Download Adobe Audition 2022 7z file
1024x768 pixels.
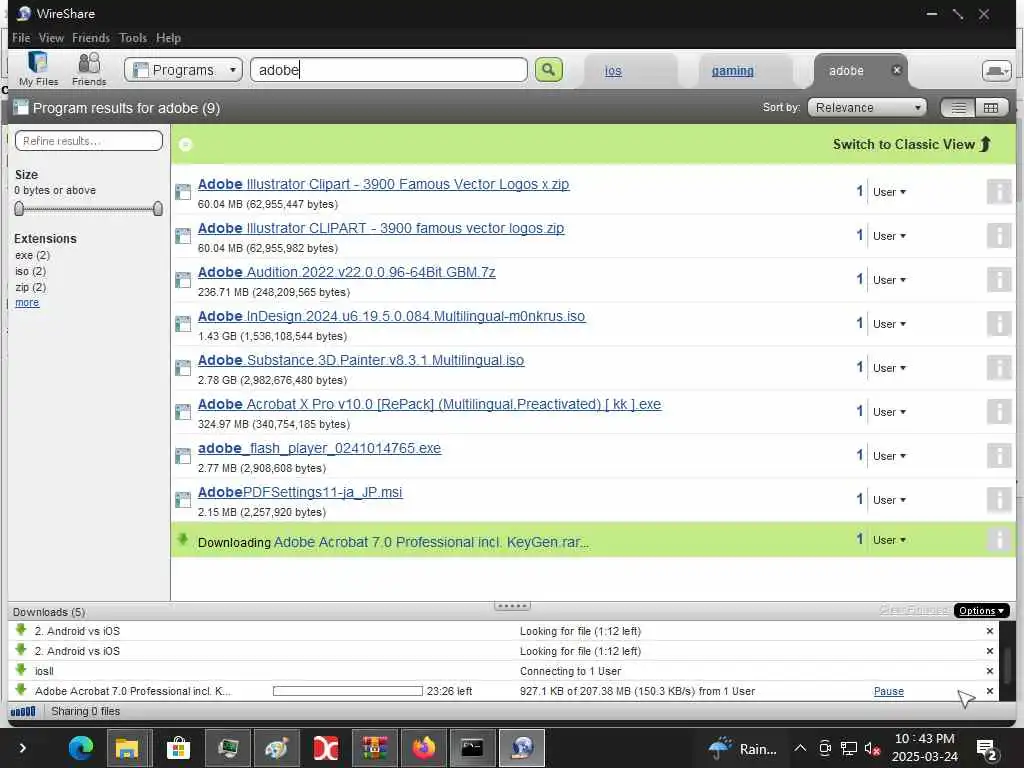pyautogui.click(x=346, y=272)
